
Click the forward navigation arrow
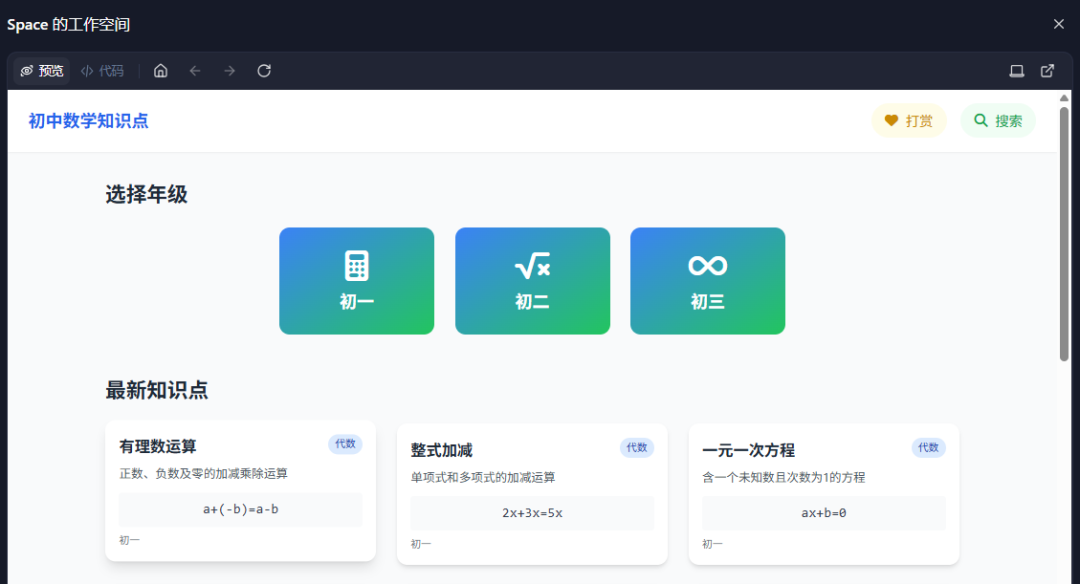(x=228, y=70)
